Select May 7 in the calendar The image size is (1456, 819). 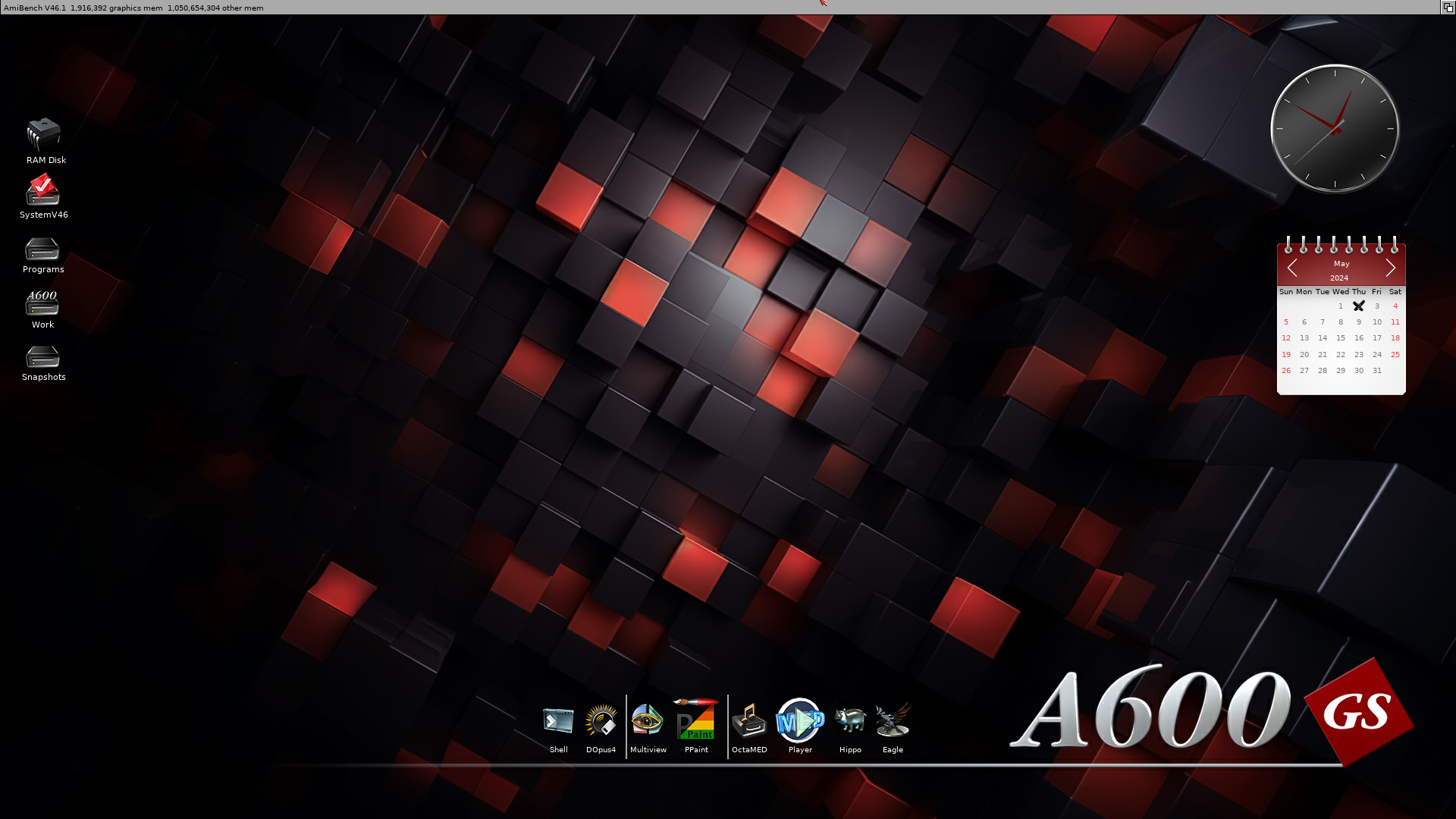pos(1323,322)
